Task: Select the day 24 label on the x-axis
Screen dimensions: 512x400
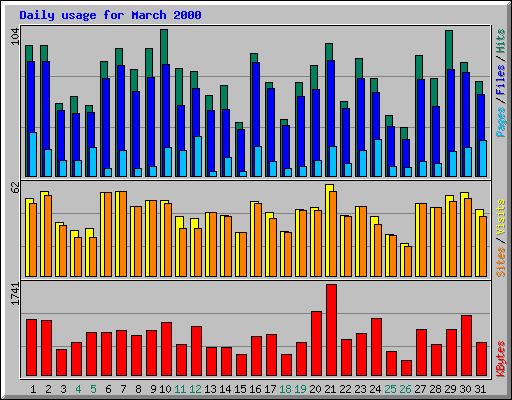Action: [375, 389]
